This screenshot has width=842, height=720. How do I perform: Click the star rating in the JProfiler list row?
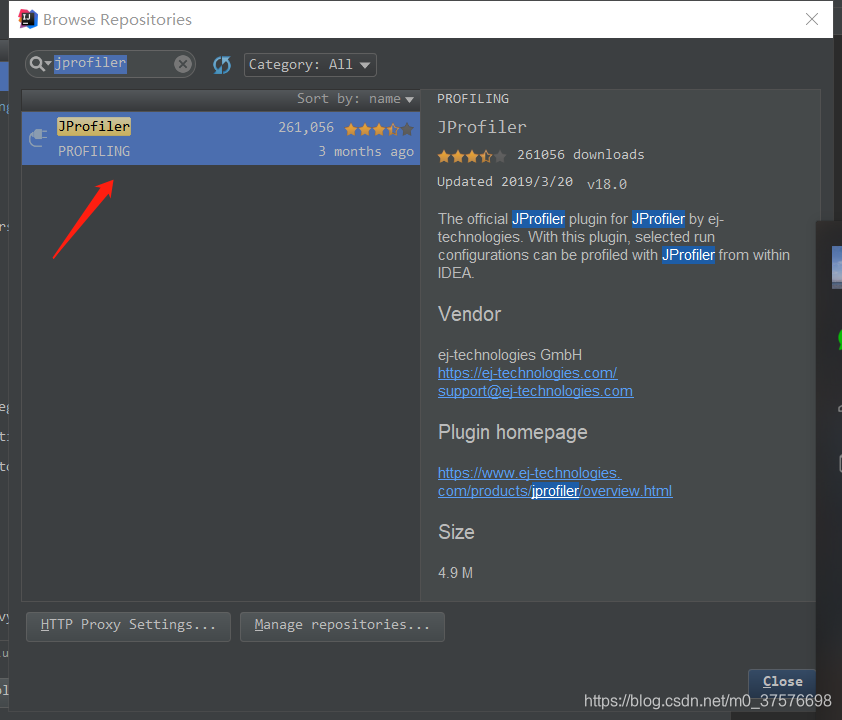[379, 129]
